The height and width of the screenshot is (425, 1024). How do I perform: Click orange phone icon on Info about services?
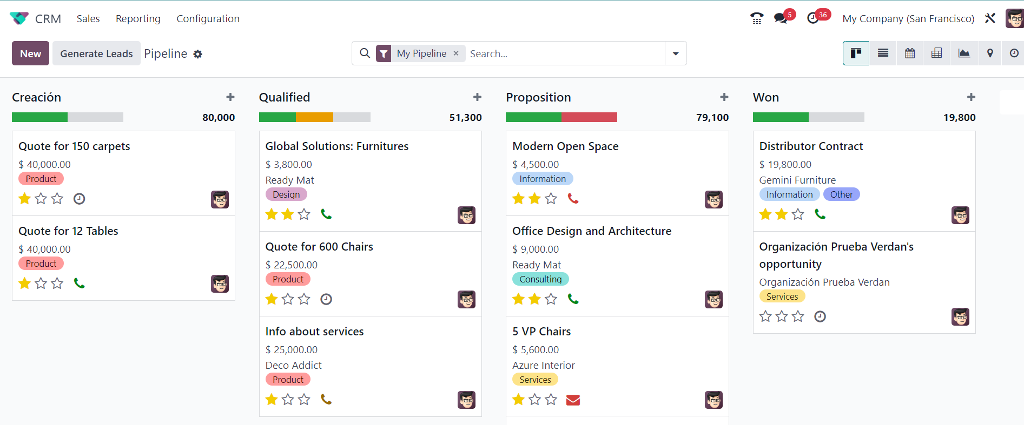(x=327, y=399)
